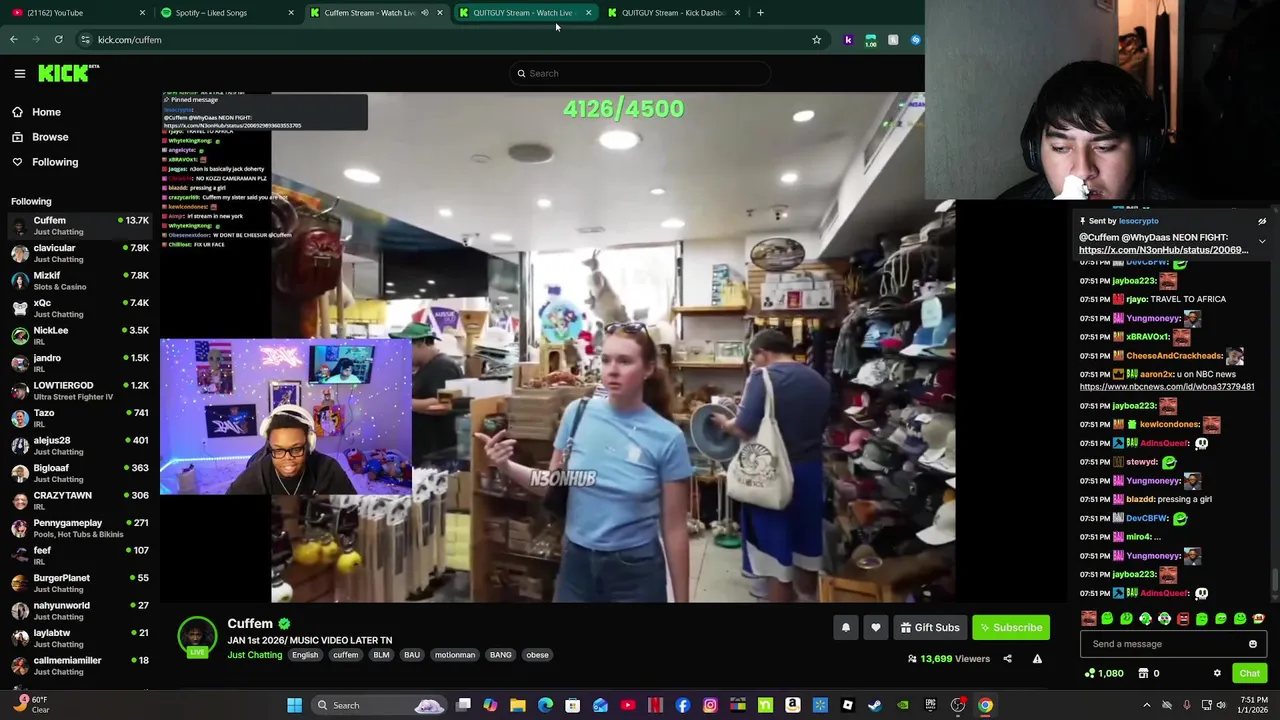Open xQc channel in Following list
Screen dimensions: 1280x720
click(x=80, y=308)
